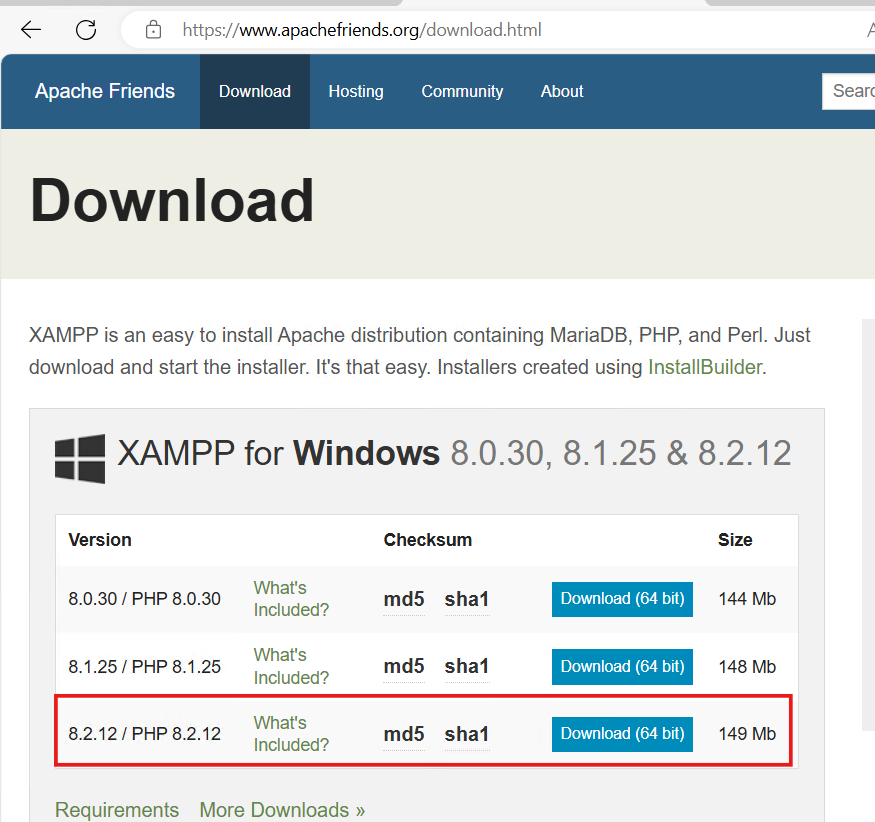Show md5 checksum for 8.0.30
The width and height of the screenshot is (875, 822).
404,599
